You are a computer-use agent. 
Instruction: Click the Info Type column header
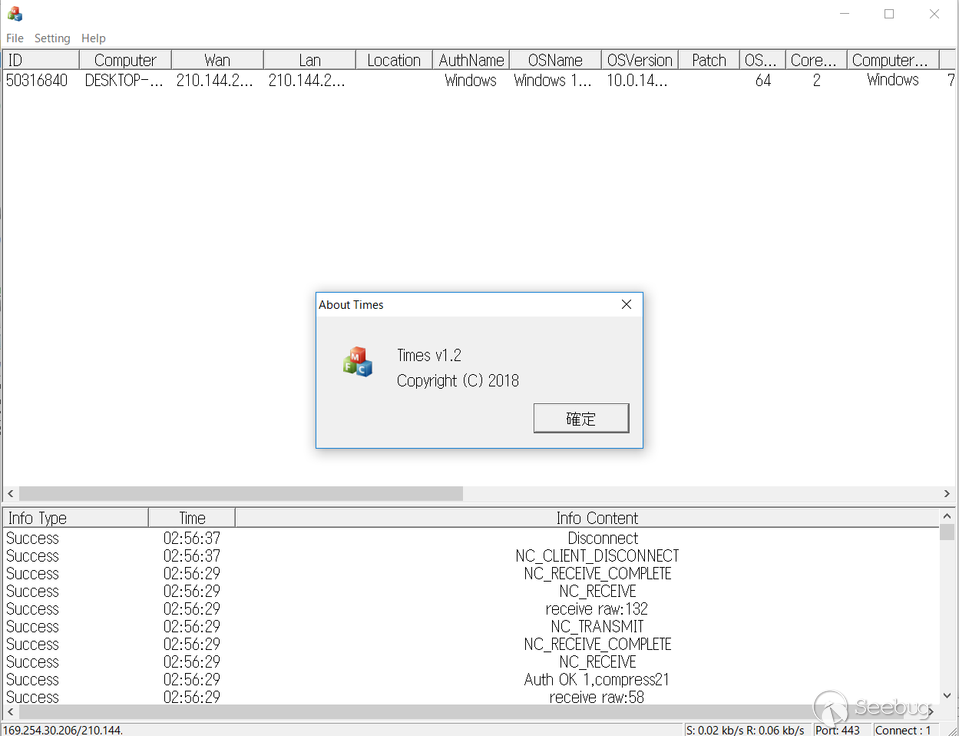tap(75, 518)
